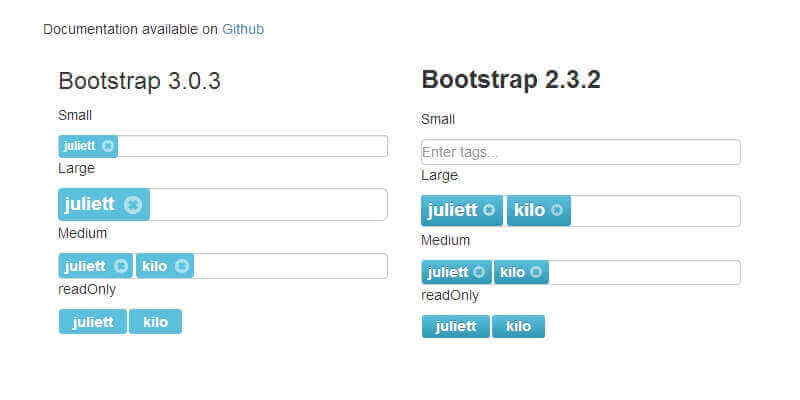Viewport: 800px width, 400px height.
Task: Remove juliett tag in Bootstrap 2 Medium input
Action: 479,272
